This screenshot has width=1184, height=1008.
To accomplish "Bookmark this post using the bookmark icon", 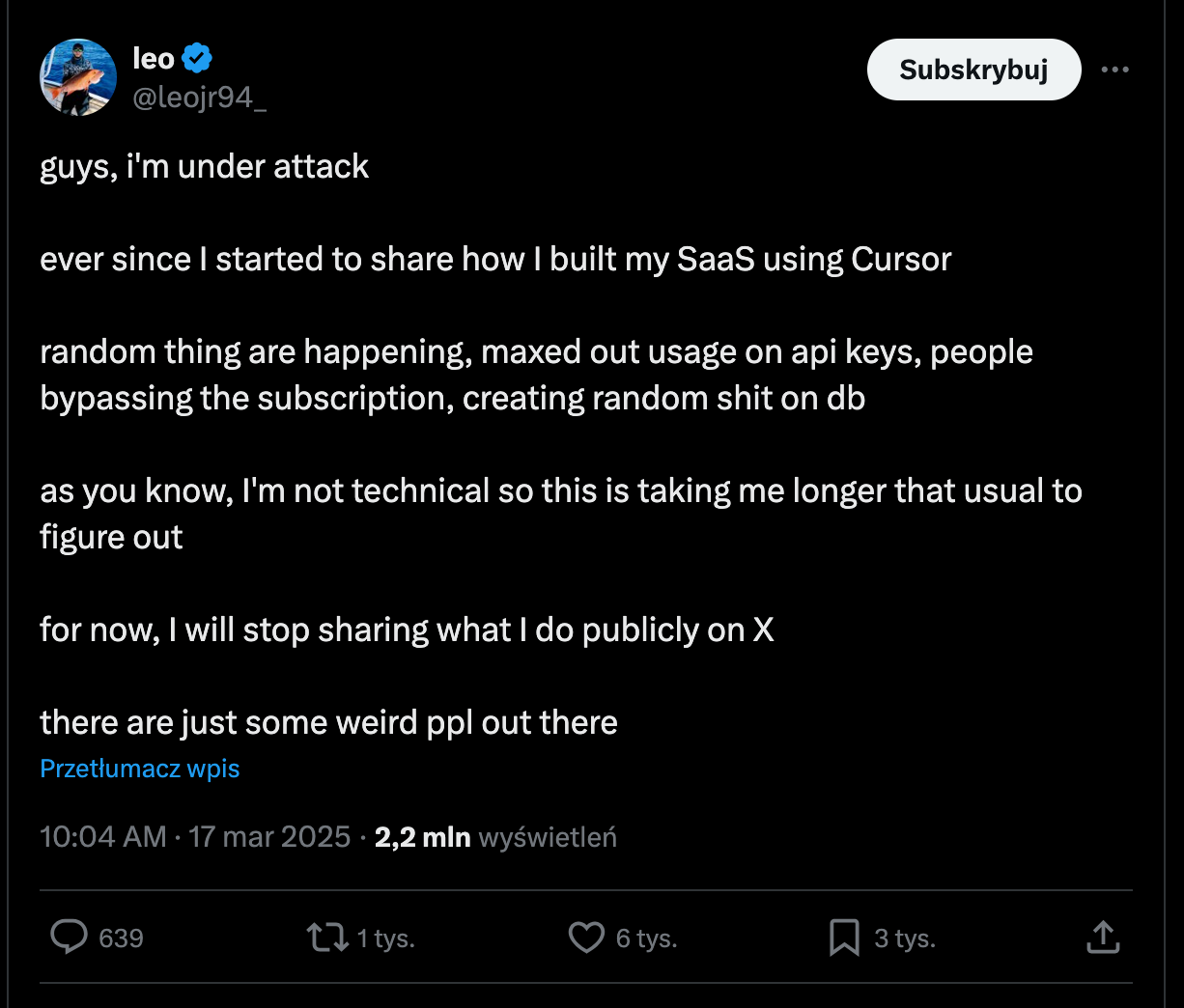I will coord(844,937).
